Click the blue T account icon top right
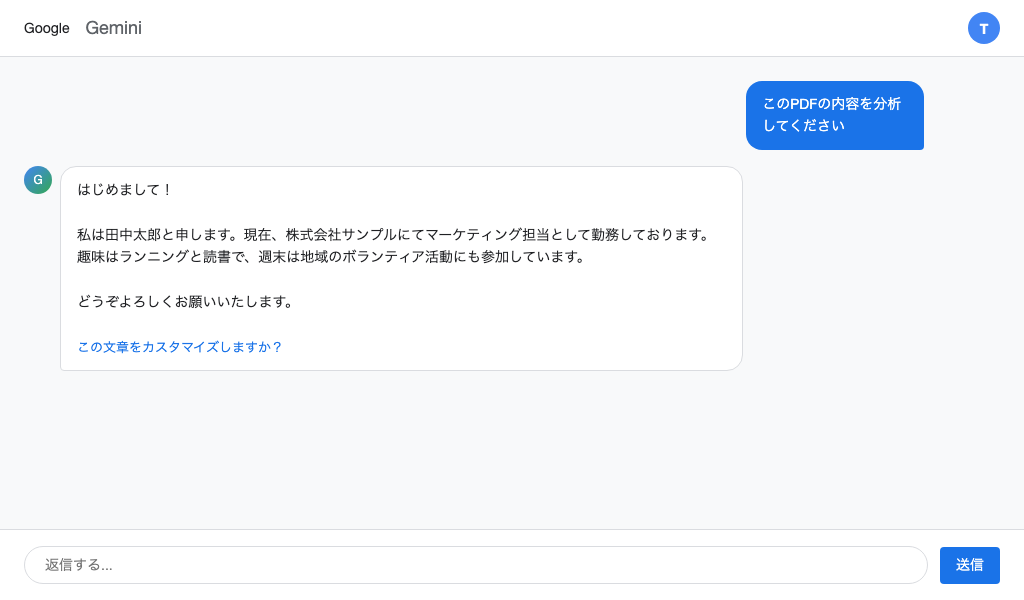This screenshot has width=1024, height=600. click(x=984, y=28)
